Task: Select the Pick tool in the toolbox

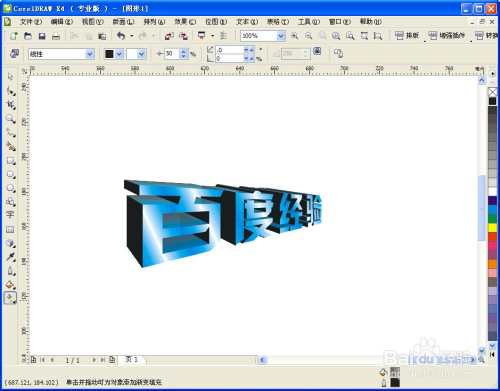Action: coord(10,77)
